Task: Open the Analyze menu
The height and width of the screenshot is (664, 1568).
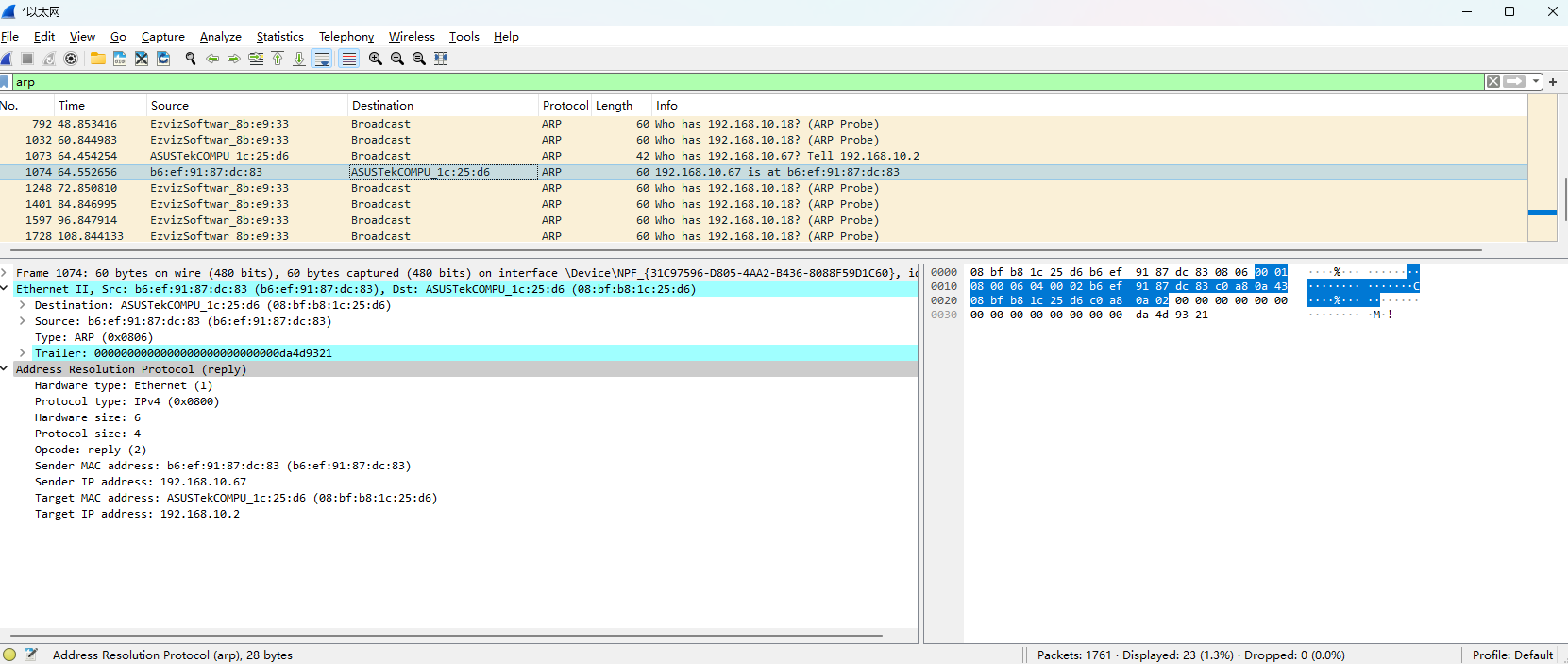Action: [221, 37]
